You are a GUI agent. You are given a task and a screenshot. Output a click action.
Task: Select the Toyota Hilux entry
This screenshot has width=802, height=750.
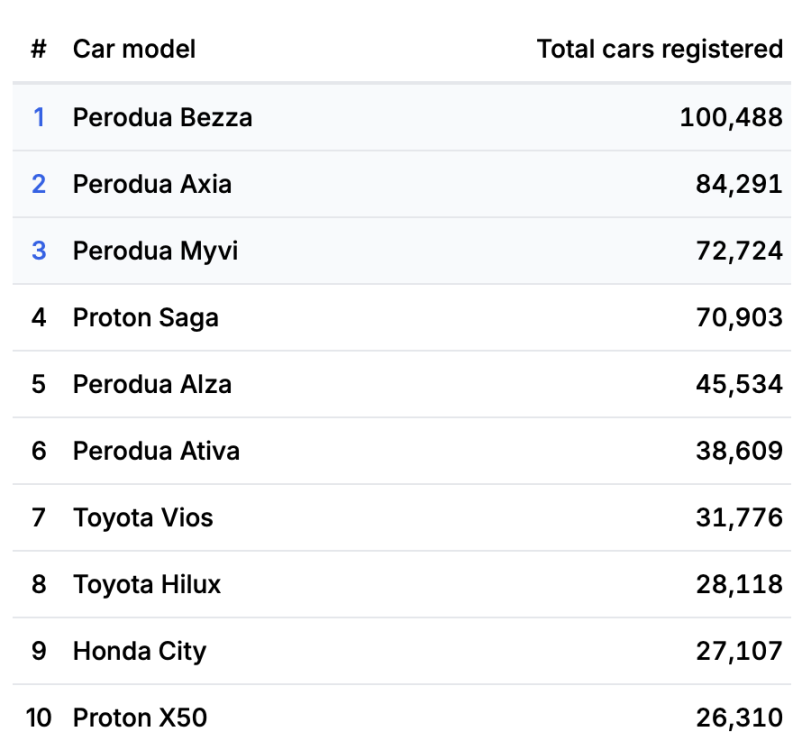pos(147,584)
